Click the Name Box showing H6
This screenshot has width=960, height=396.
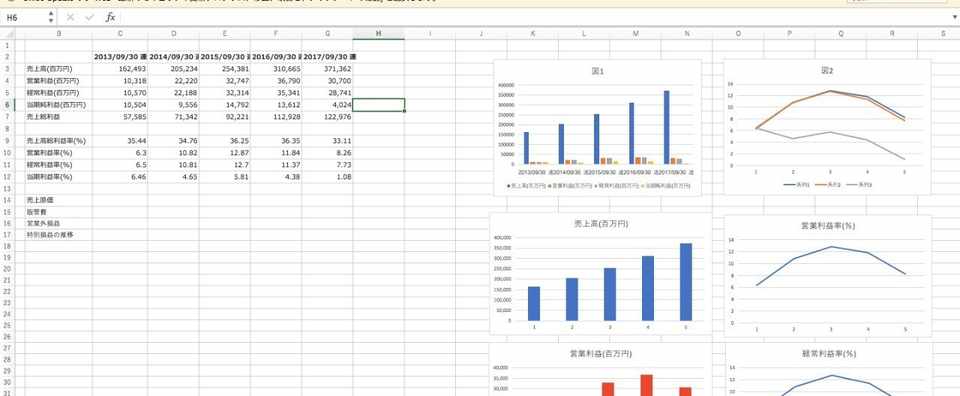(24, 18)
